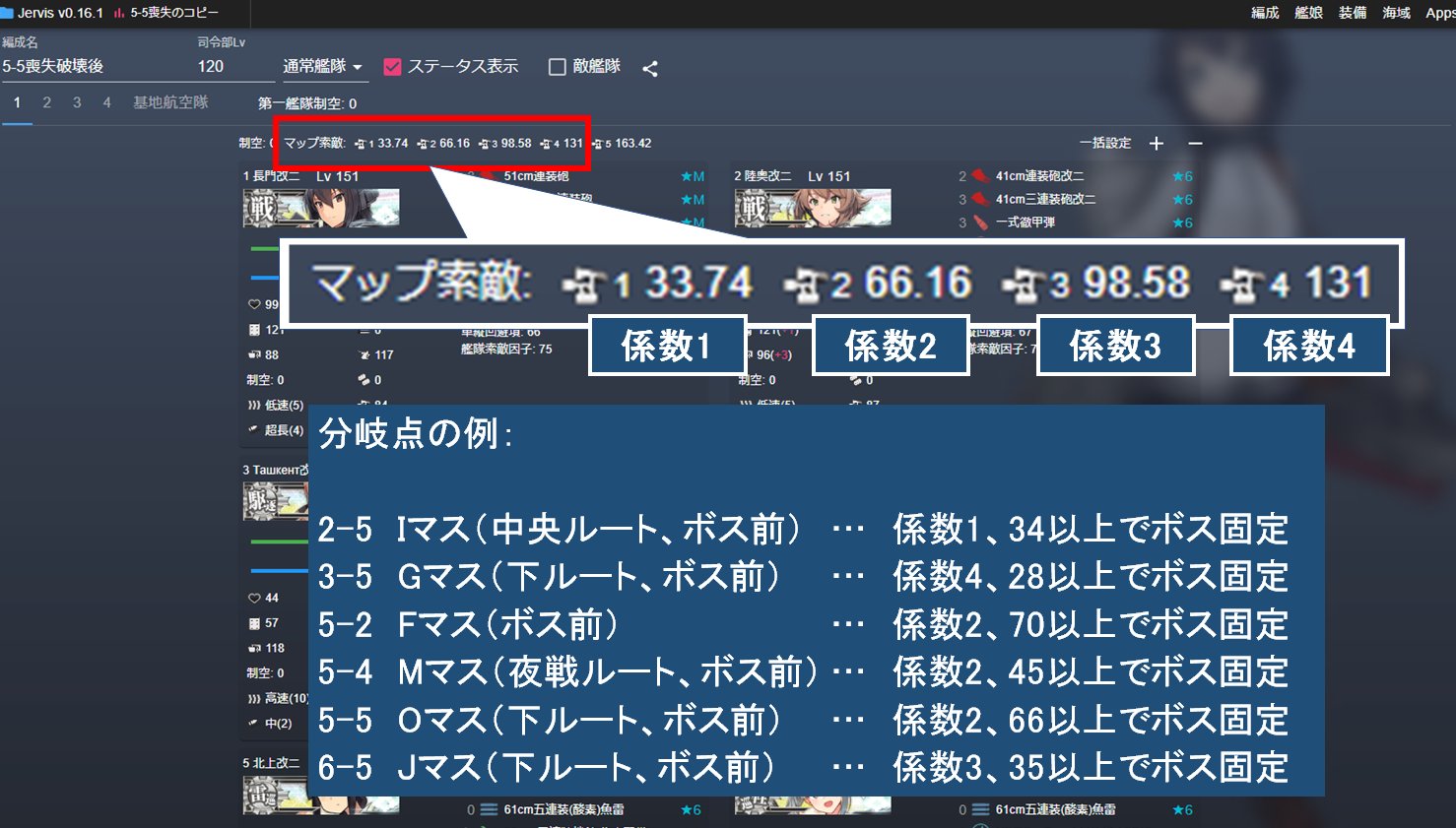Click the folder icon beside Jervis v0.16.1

(x=7, y=13)
